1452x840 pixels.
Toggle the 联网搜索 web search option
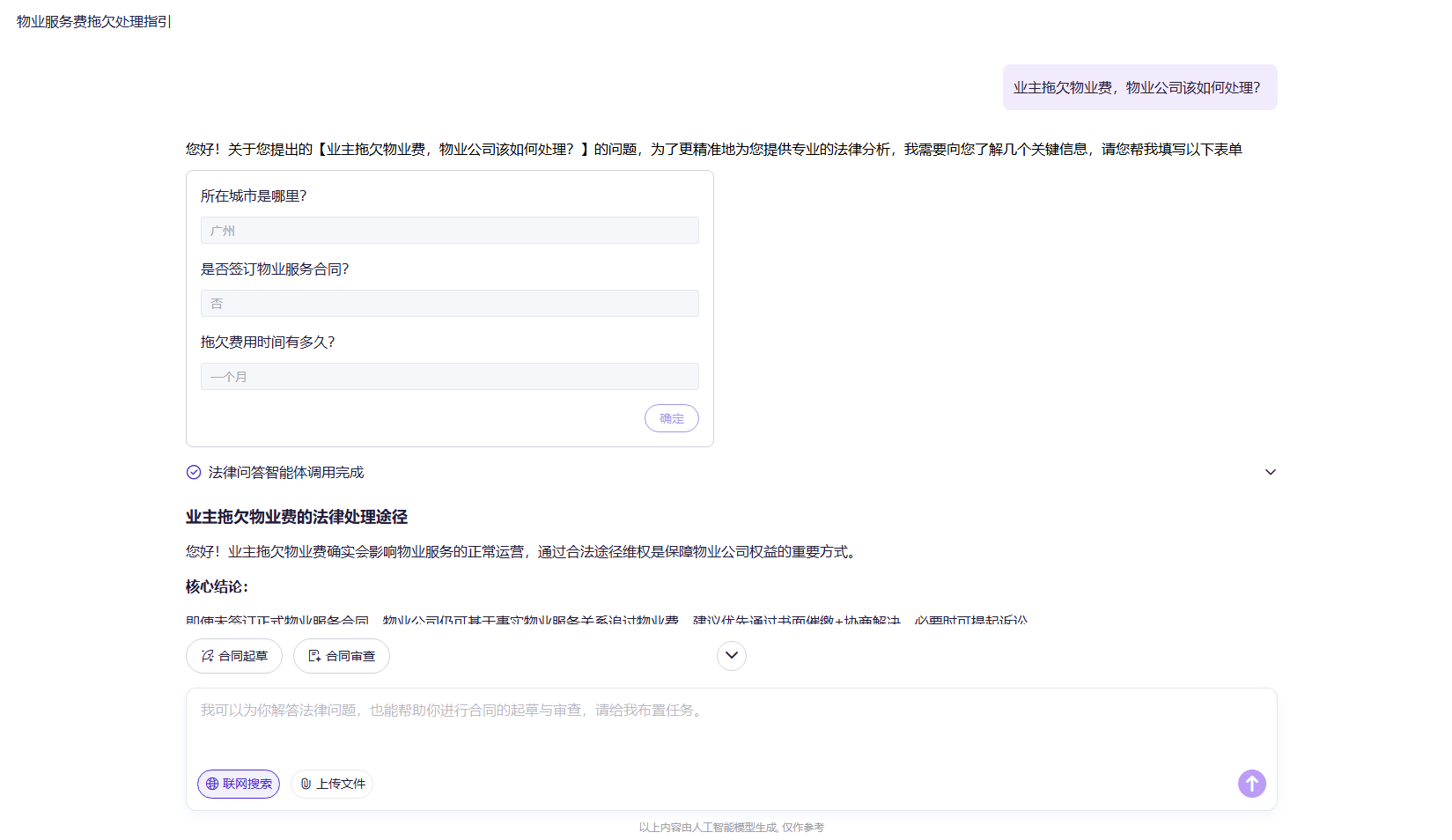(239, 784)
